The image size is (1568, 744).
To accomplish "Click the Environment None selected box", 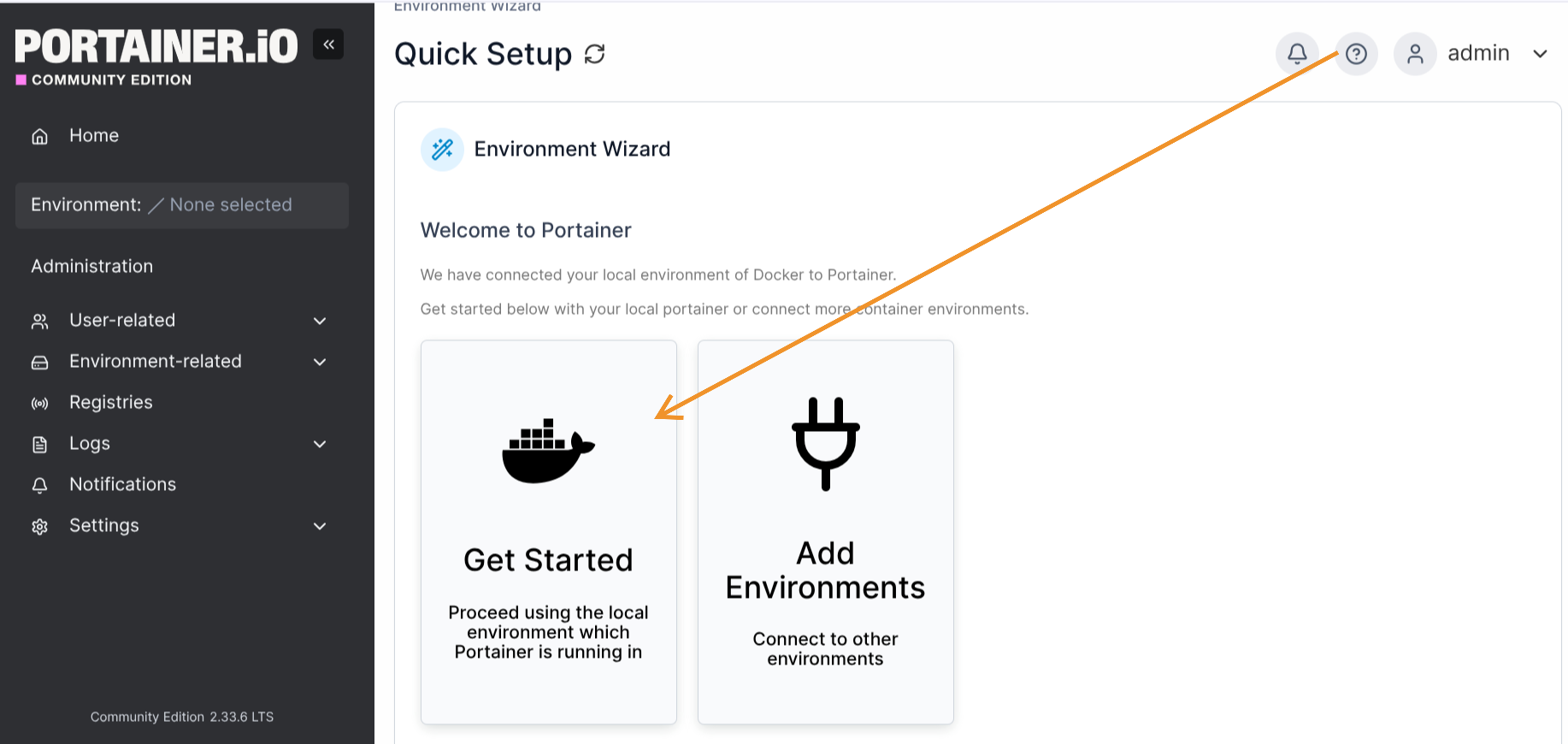I will click(x=181, y=205).
